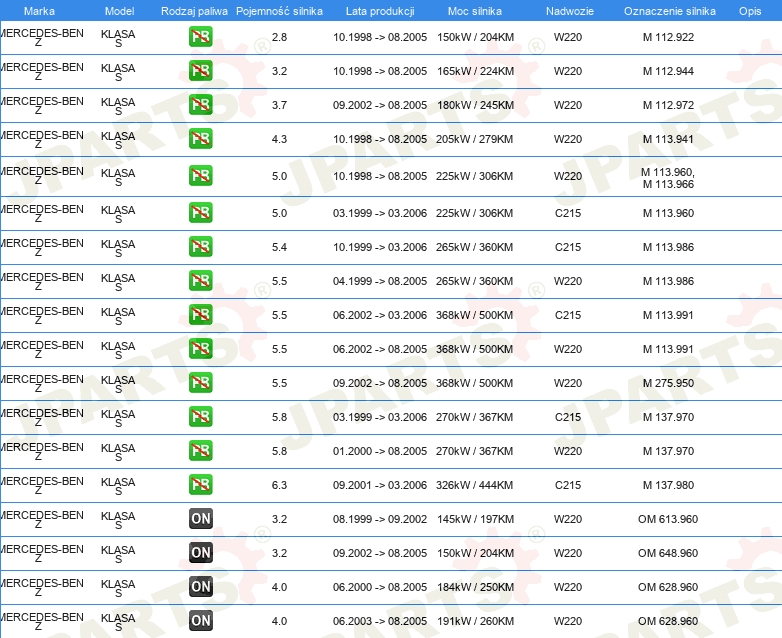Click the power value 326kW / 444KM
Screen dimensions: 782x638
[474, 485]
